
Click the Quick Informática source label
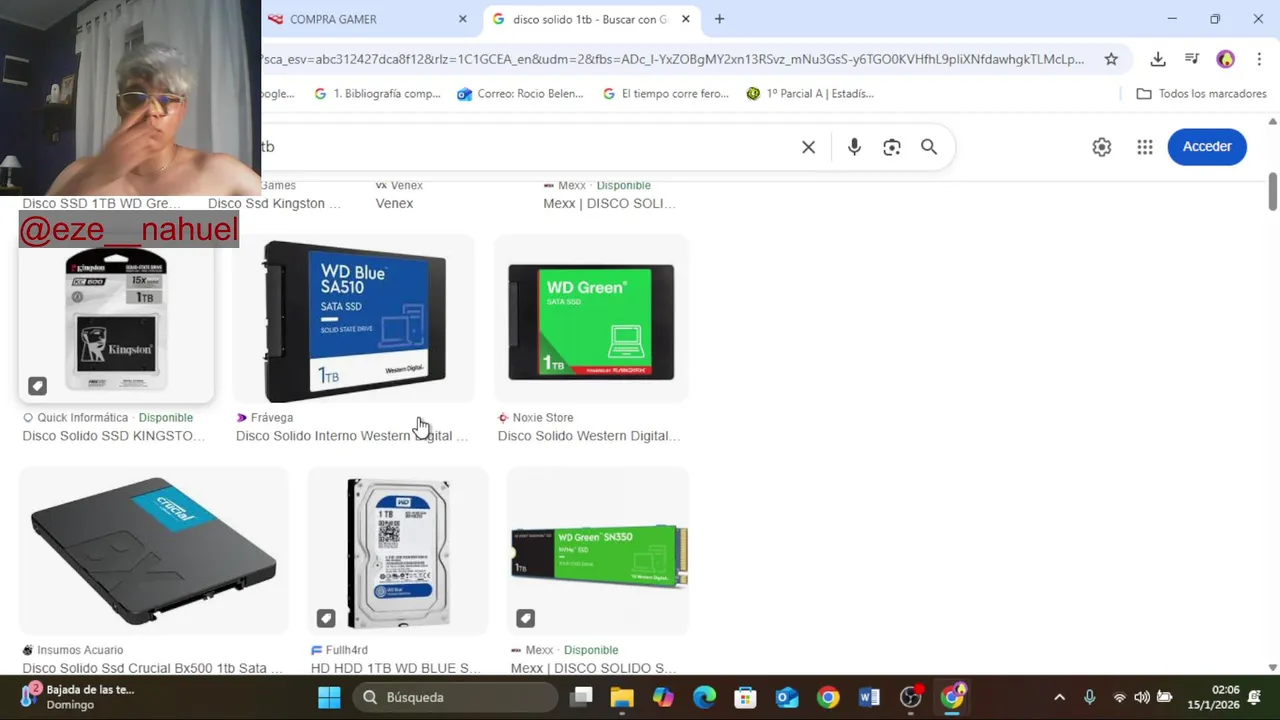[83, 418]
